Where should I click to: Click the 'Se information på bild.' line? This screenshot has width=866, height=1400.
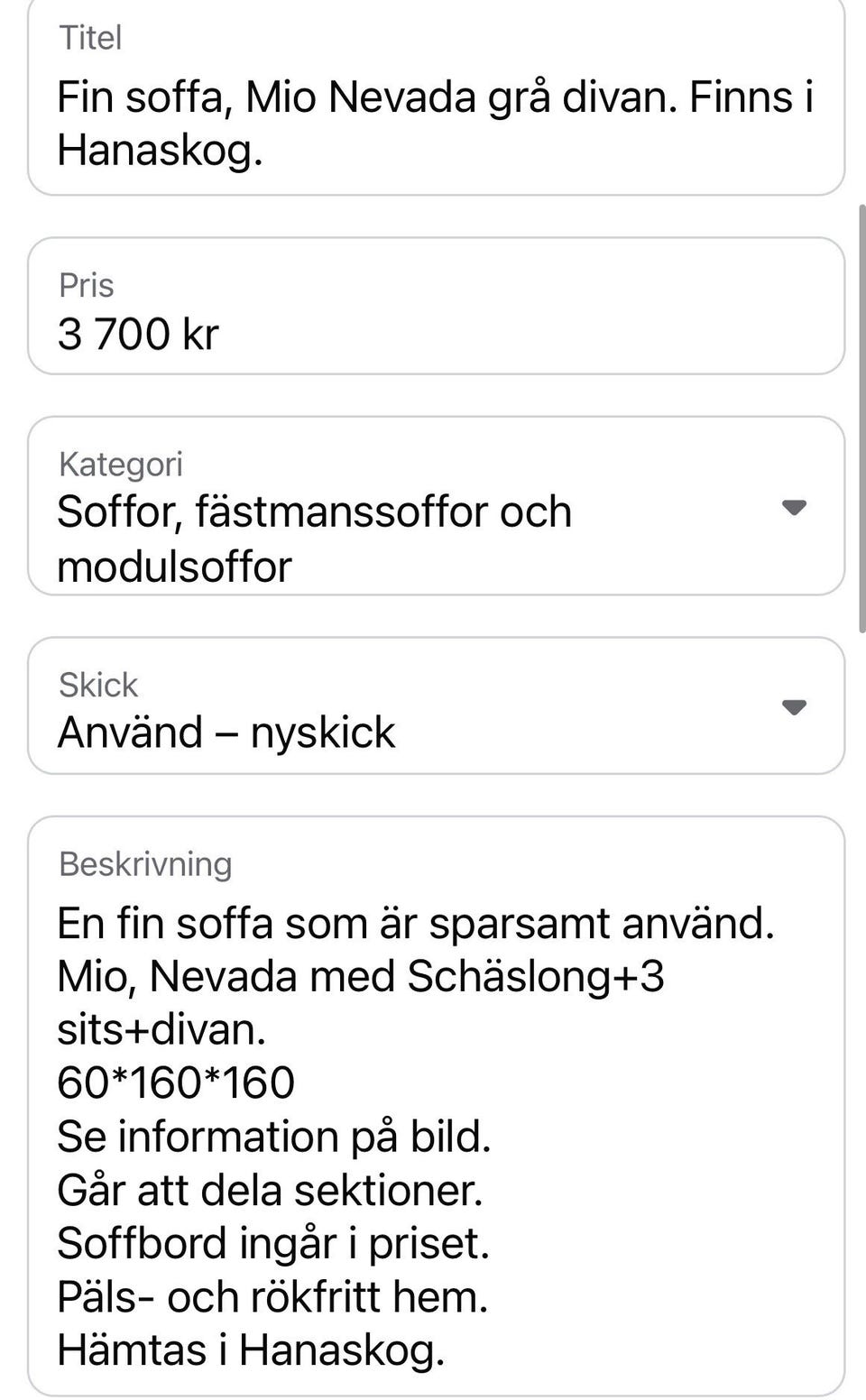click(273, 1137)
